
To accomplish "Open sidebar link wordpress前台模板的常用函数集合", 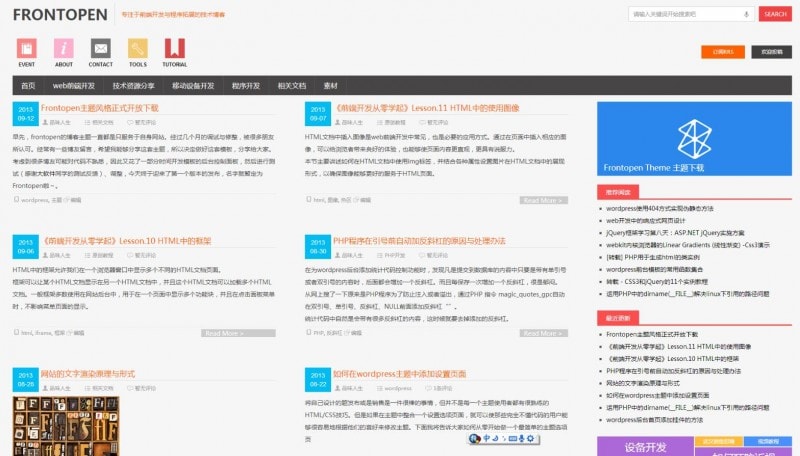I will pos(654,270).
